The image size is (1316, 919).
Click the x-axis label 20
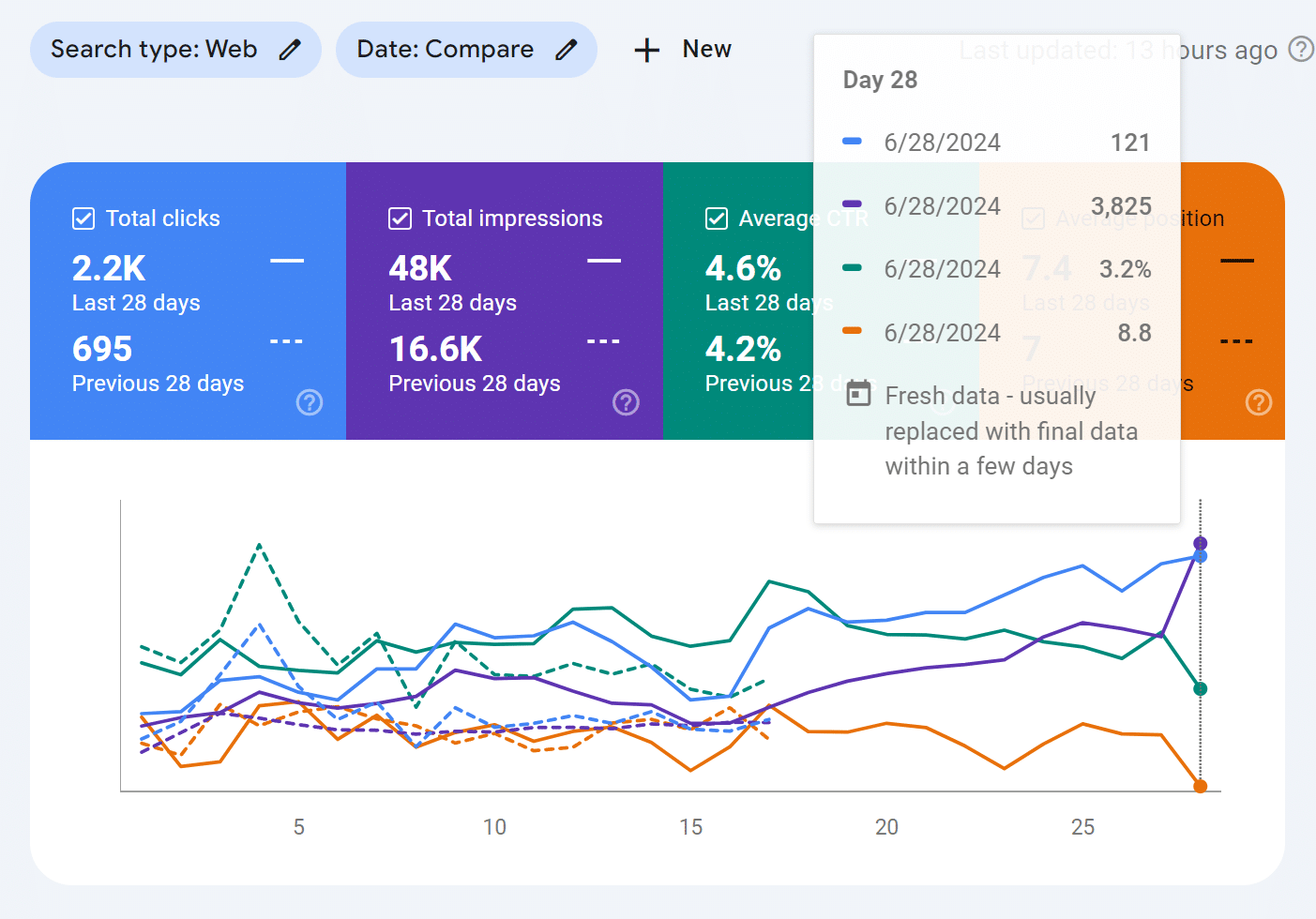(x=886, y=827)
